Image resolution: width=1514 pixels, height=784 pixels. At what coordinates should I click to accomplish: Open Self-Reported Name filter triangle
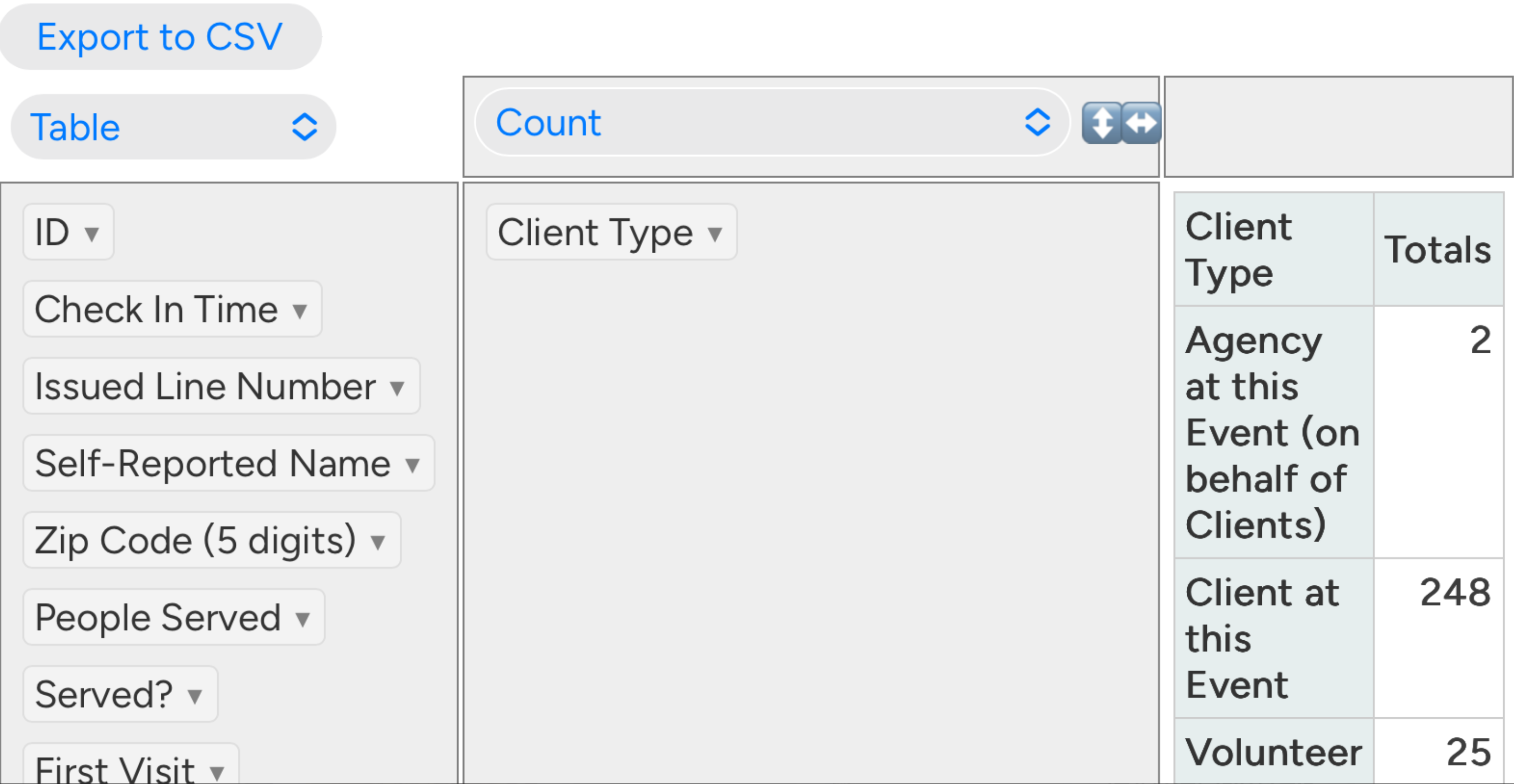[413, 465]
